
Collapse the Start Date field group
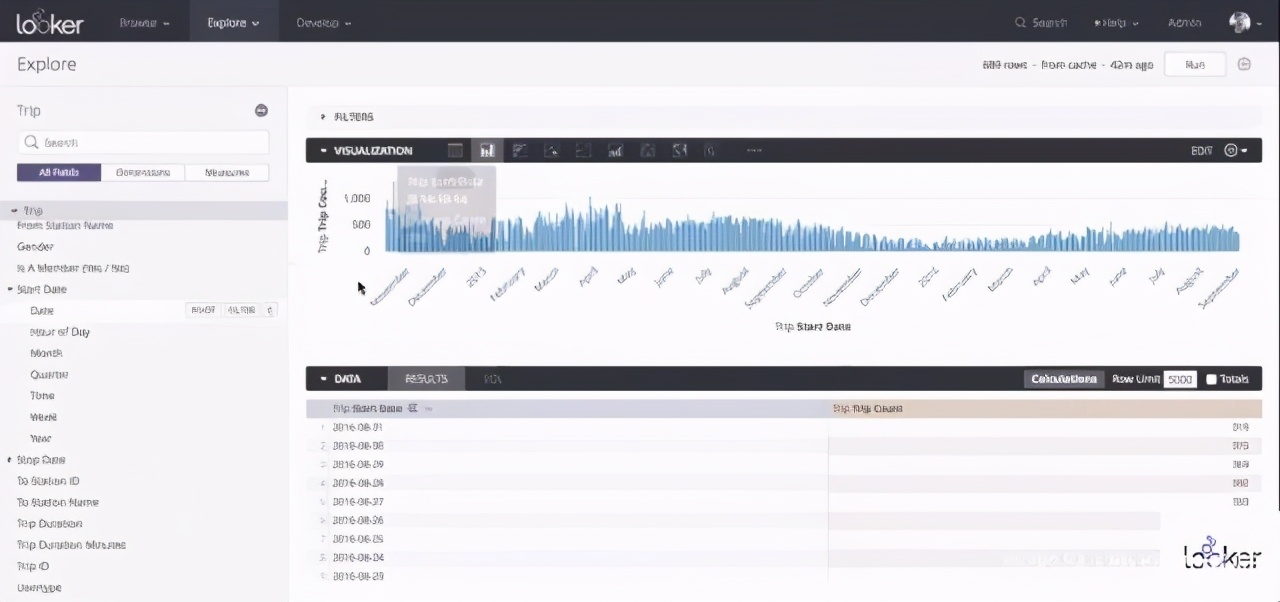(x=11, y=289)
